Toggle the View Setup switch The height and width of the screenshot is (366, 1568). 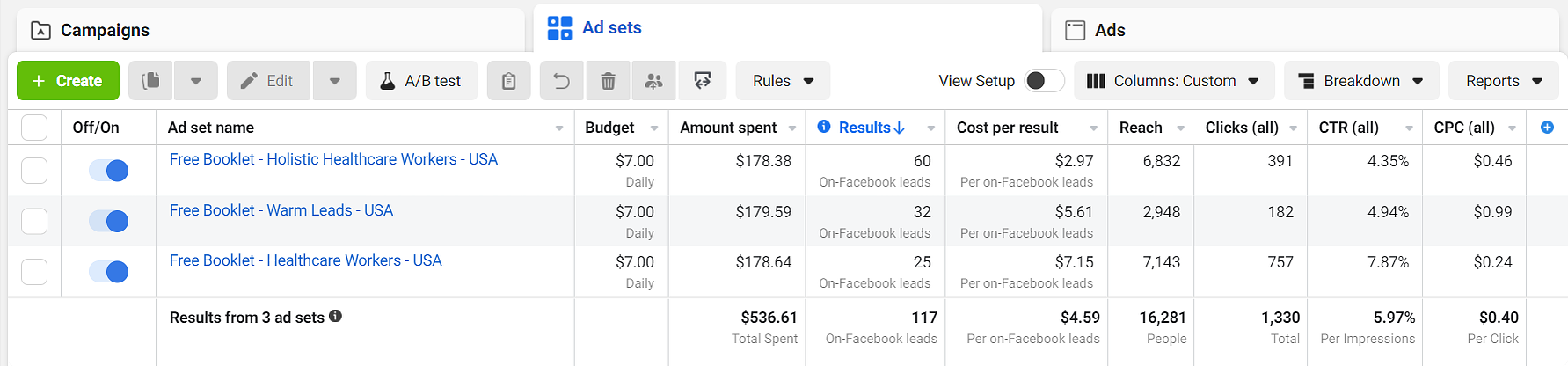1044,81
